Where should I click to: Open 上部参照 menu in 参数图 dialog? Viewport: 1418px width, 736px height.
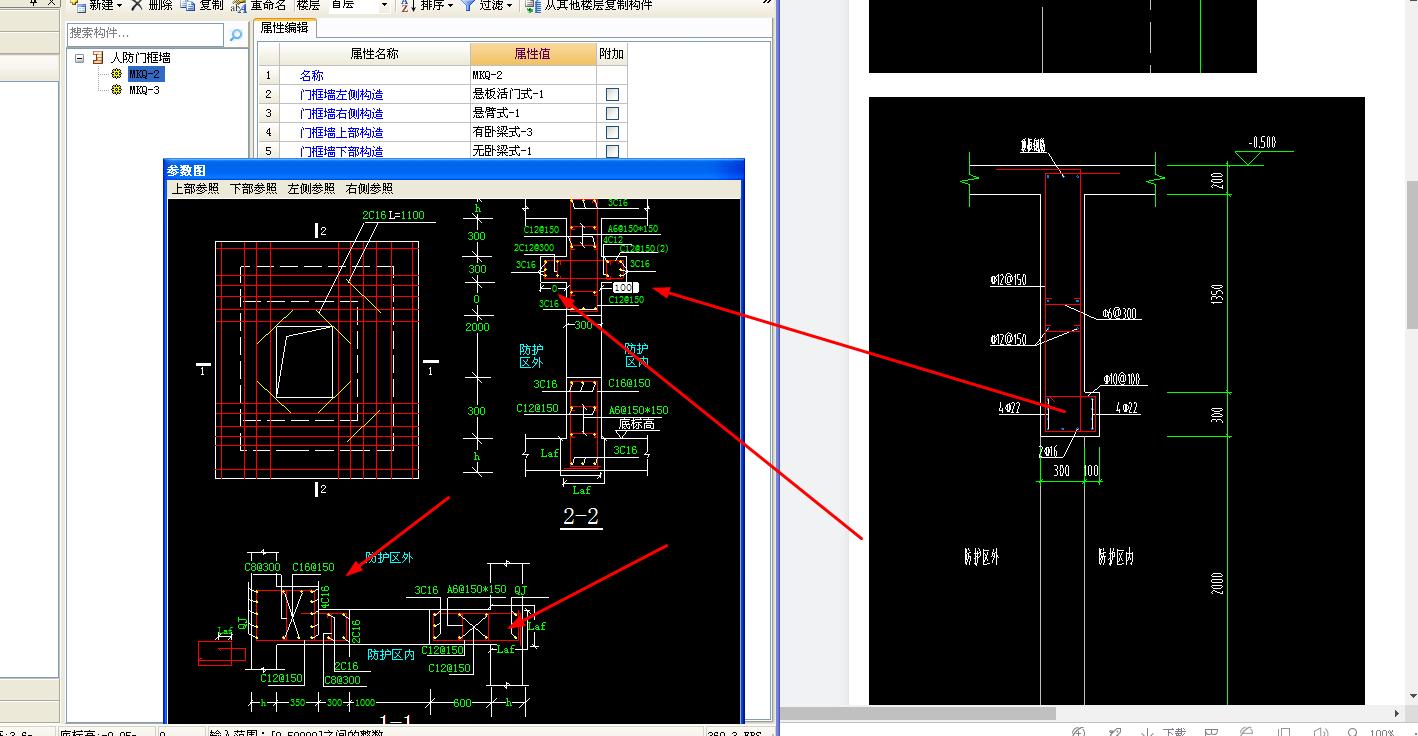pyautogui.click(x=195, y=188)
